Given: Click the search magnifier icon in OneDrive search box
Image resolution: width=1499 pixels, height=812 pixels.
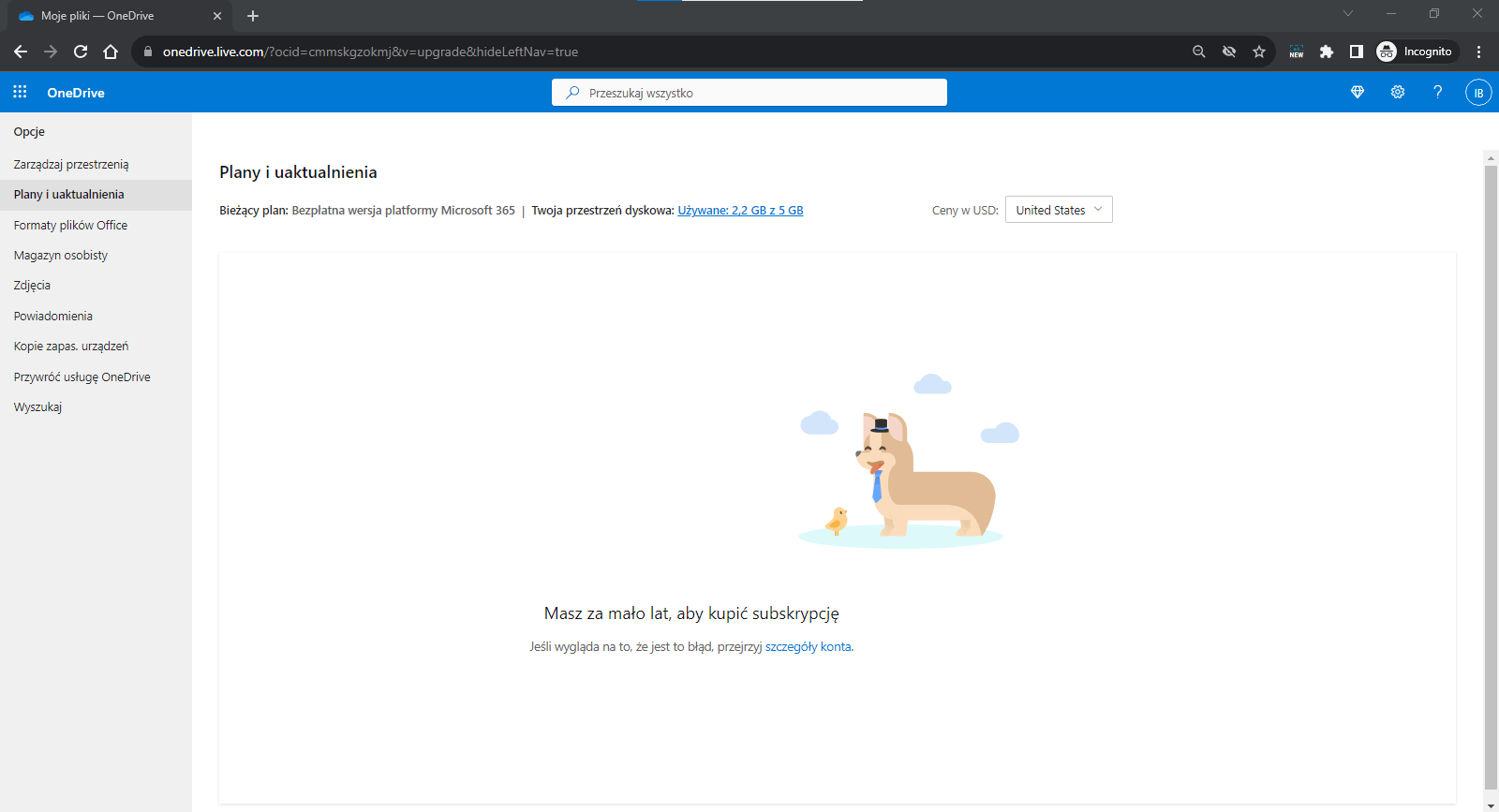Looking at the screenshot, I should (x=572, y=93).
